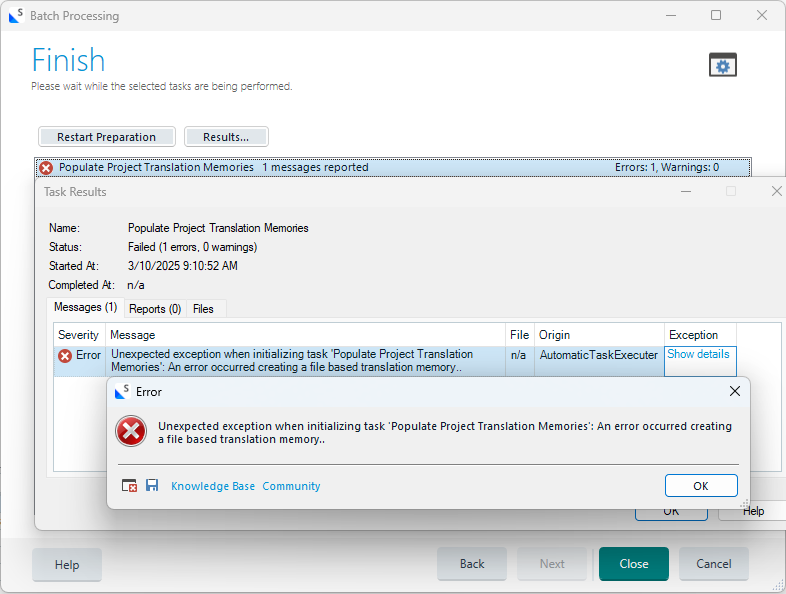
Task: Maximize the Batch Processing window
Action: [x=716, y=16]
